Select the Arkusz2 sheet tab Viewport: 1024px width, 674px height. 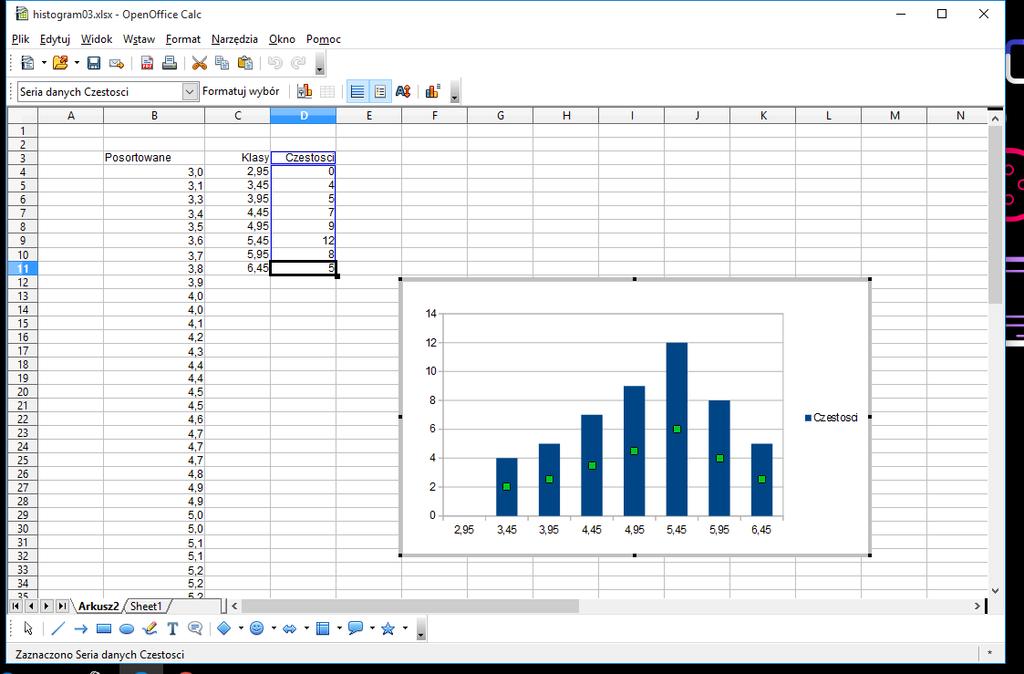point(99,606)
